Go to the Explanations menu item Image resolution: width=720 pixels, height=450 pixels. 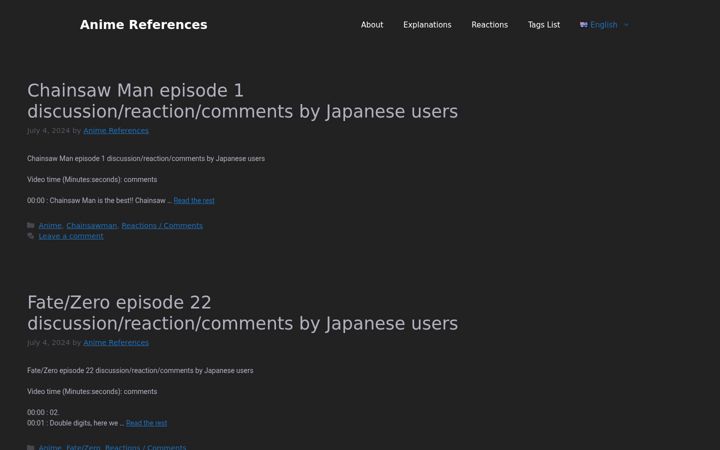[427, 25]
